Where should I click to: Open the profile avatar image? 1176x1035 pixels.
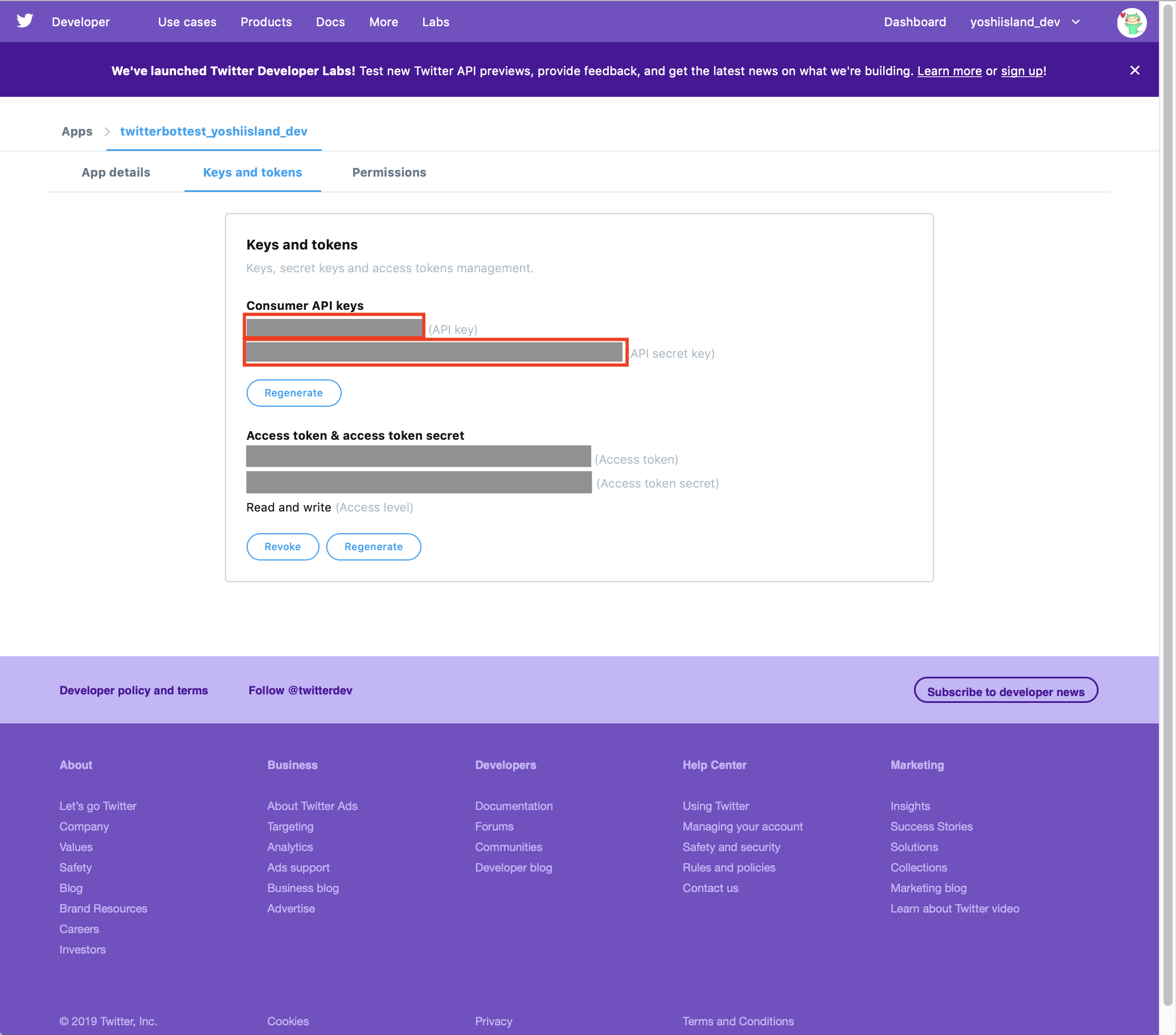(x=1131, y=22)
